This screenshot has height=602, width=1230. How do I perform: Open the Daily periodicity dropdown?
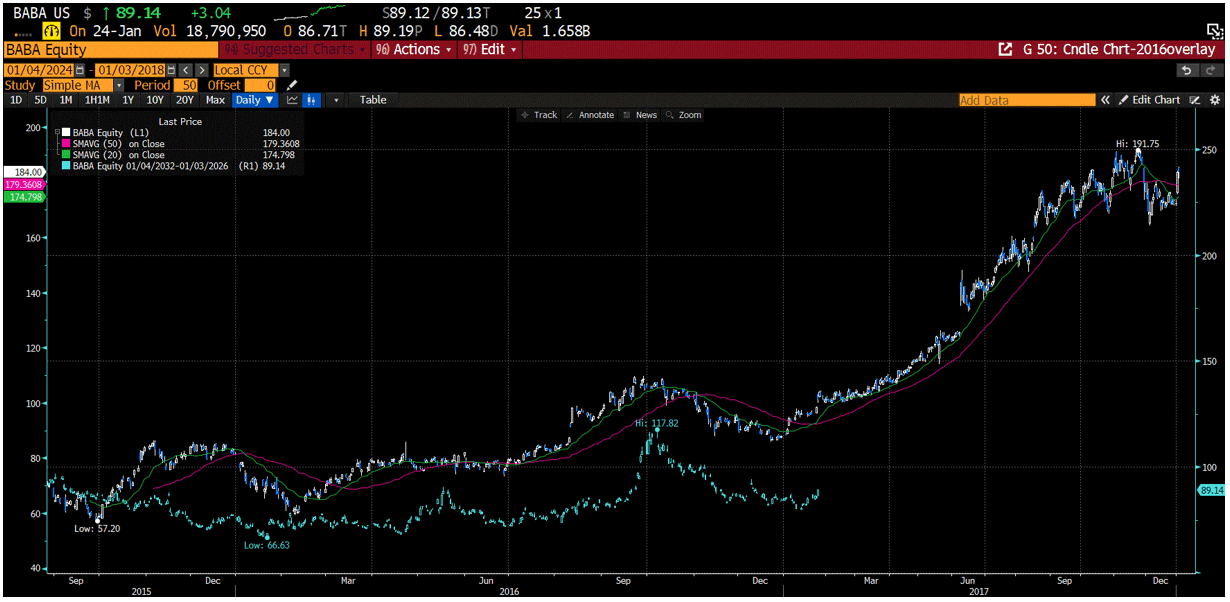click(254, 100)
